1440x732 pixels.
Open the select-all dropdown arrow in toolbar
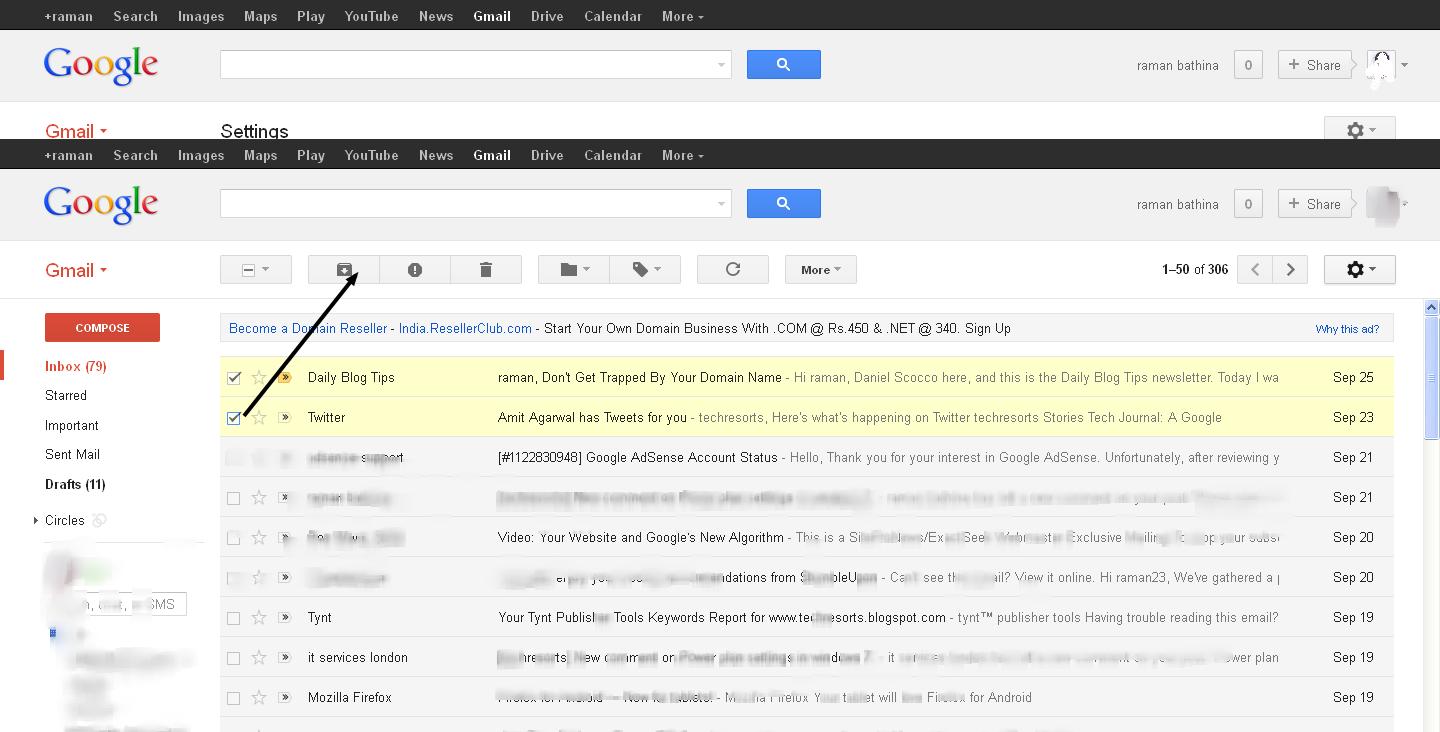pos(266,269)
